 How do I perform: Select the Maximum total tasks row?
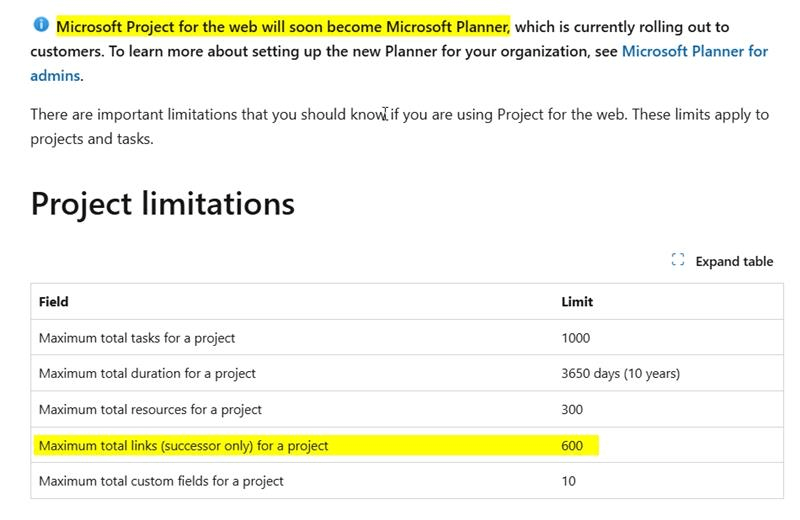(x=407, y=338)
